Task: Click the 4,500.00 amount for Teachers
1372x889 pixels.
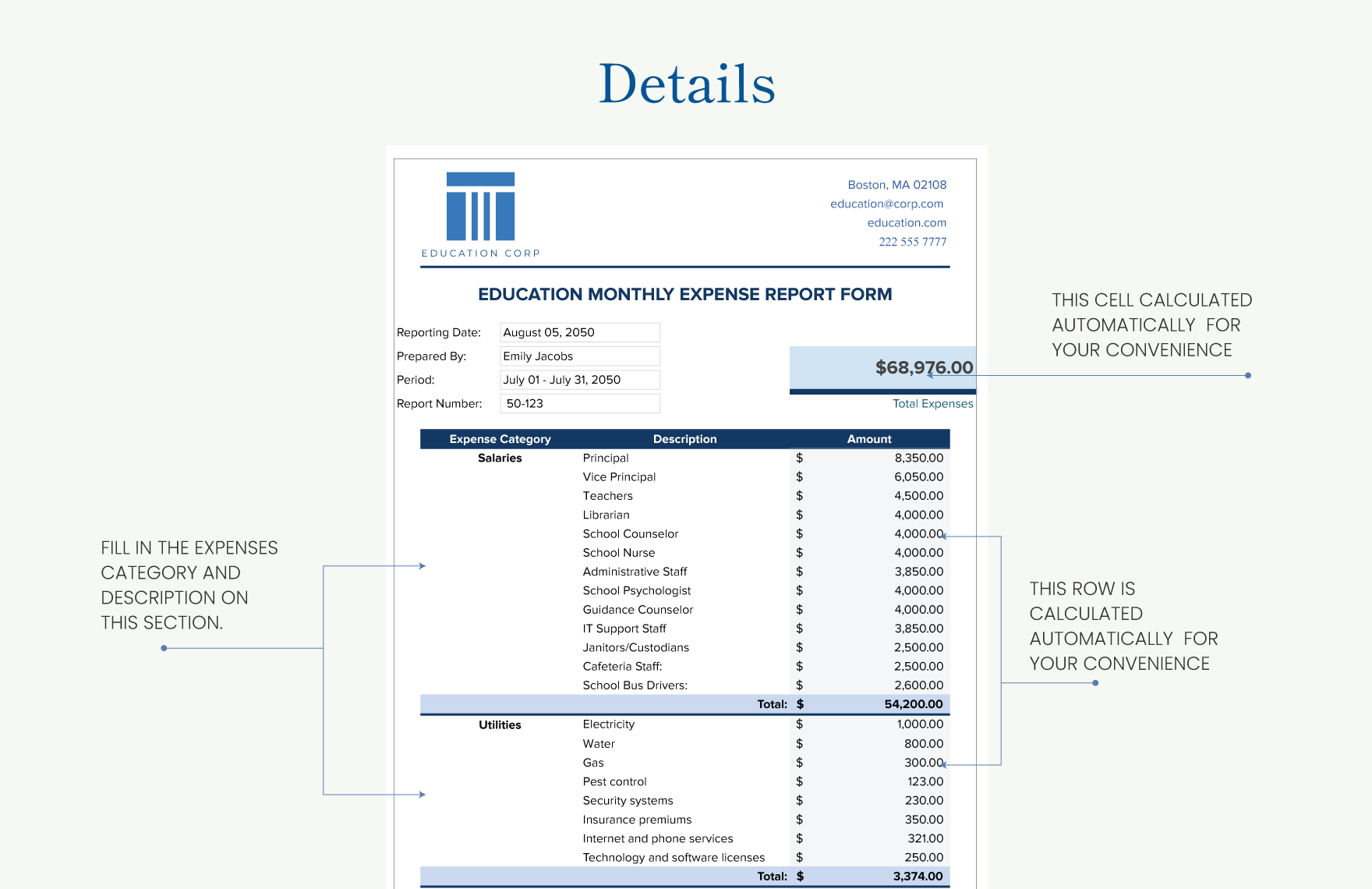Action: [918, 496]
